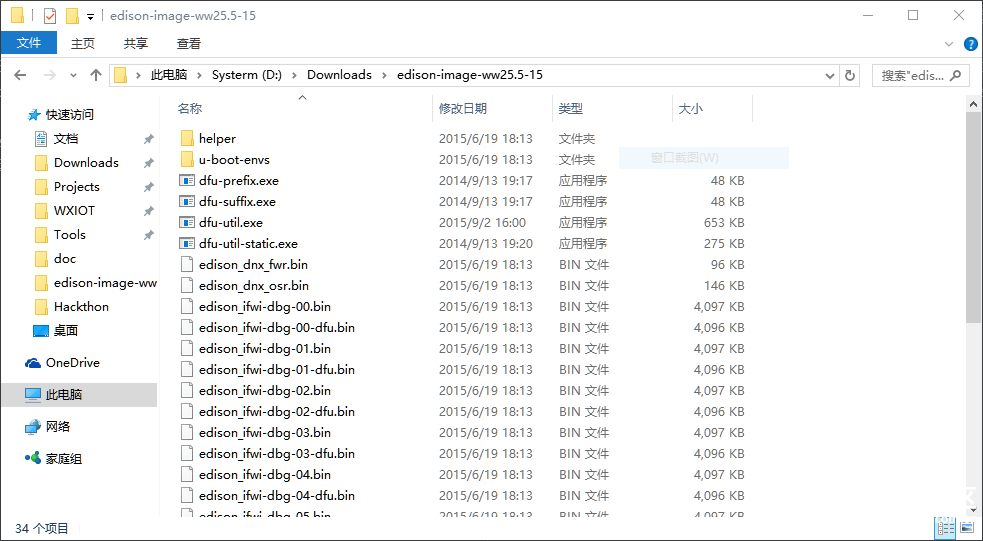Select 桌面 in the navigation pane
This screenshot has height=541, width=983.
(65, 330)
